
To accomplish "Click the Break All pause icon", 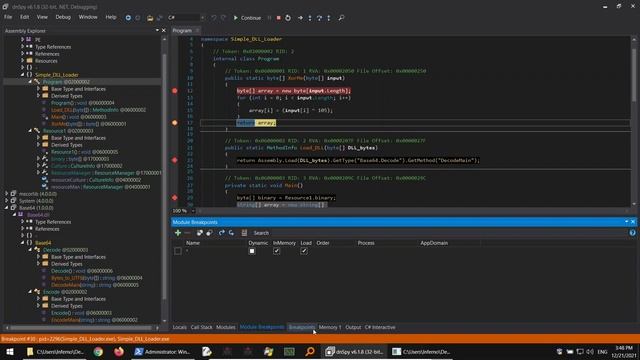I will [x=269, y=18].
